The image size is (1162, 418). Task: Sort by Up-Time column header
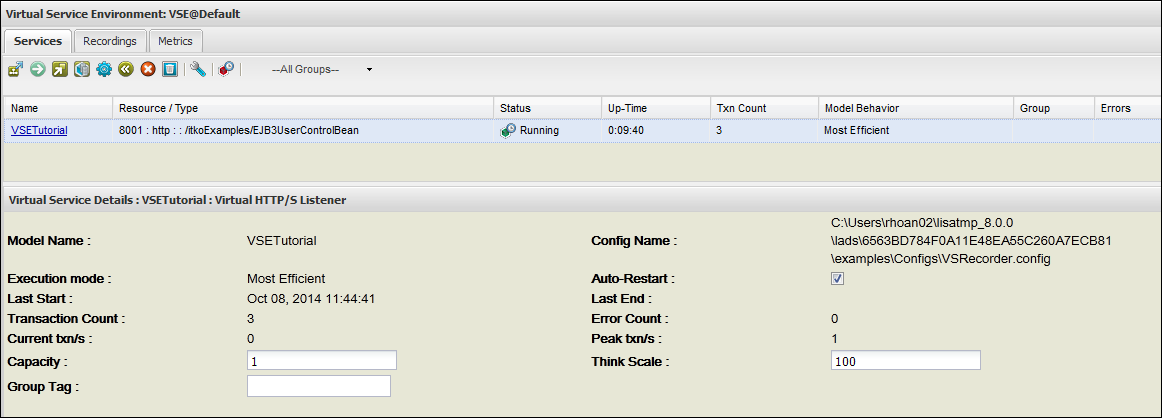[x=654, y=108]
